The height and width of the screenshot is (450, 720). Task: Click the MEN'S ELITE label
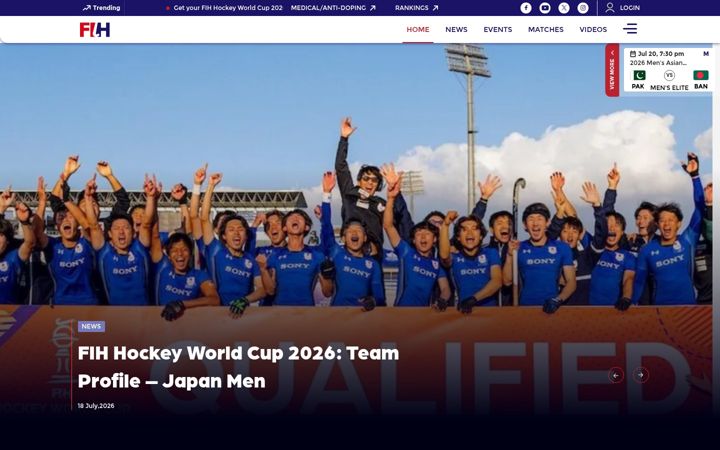[669, 87]
